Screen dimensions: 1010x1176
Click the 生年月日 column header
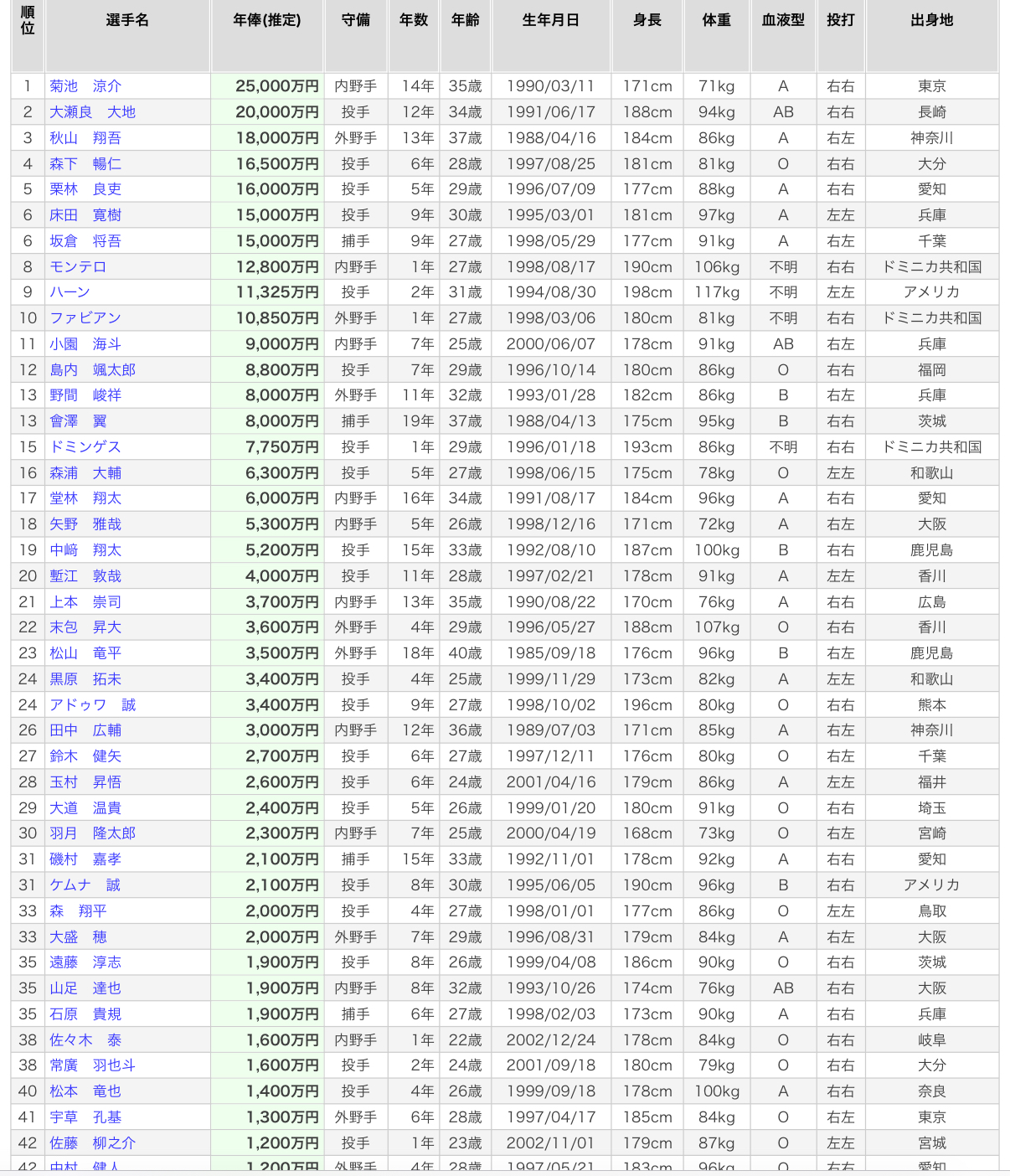551,20
